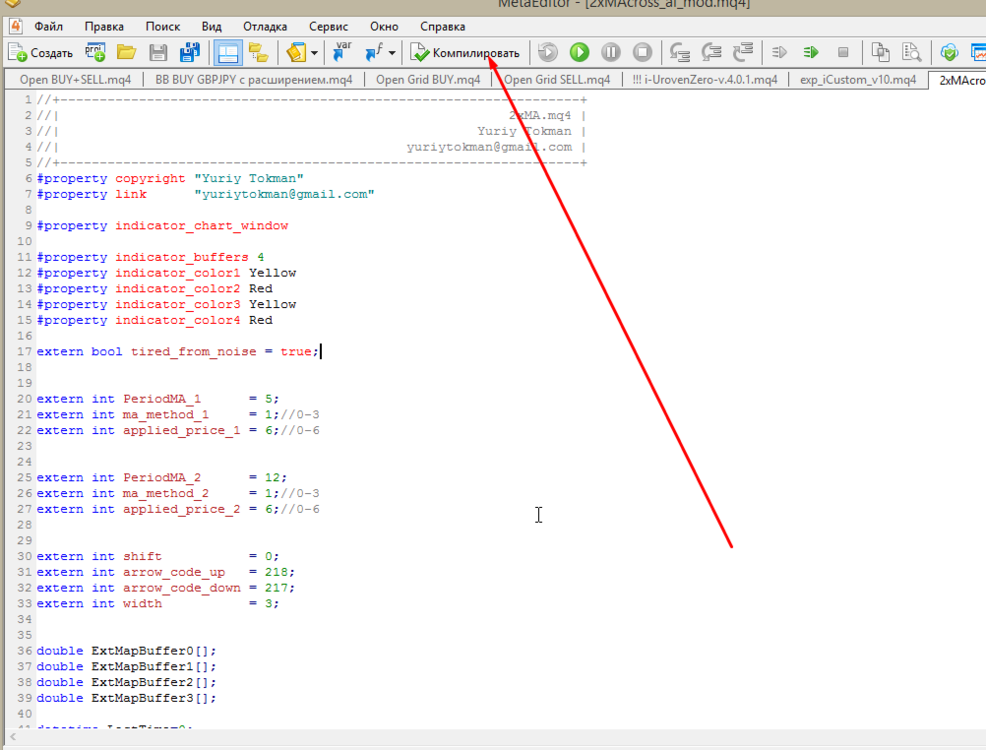Click the round stop debugging button

point(642,52)
